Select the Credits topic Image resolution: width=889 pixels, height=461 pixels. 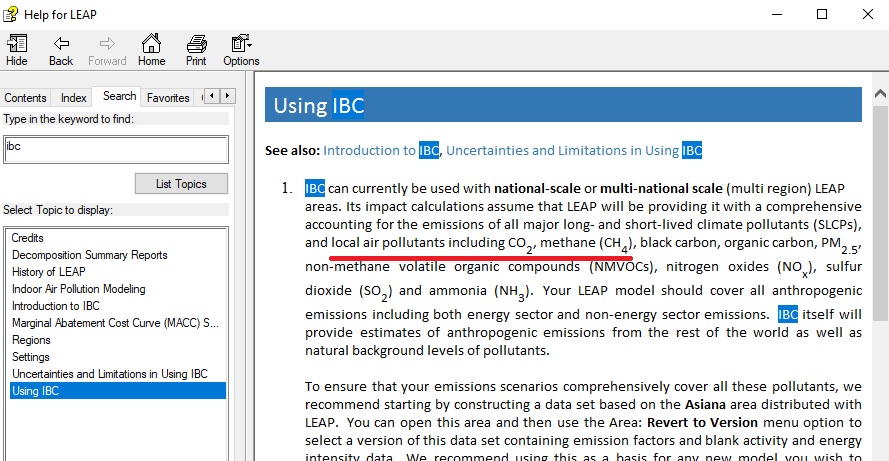[x=27, y=238]
